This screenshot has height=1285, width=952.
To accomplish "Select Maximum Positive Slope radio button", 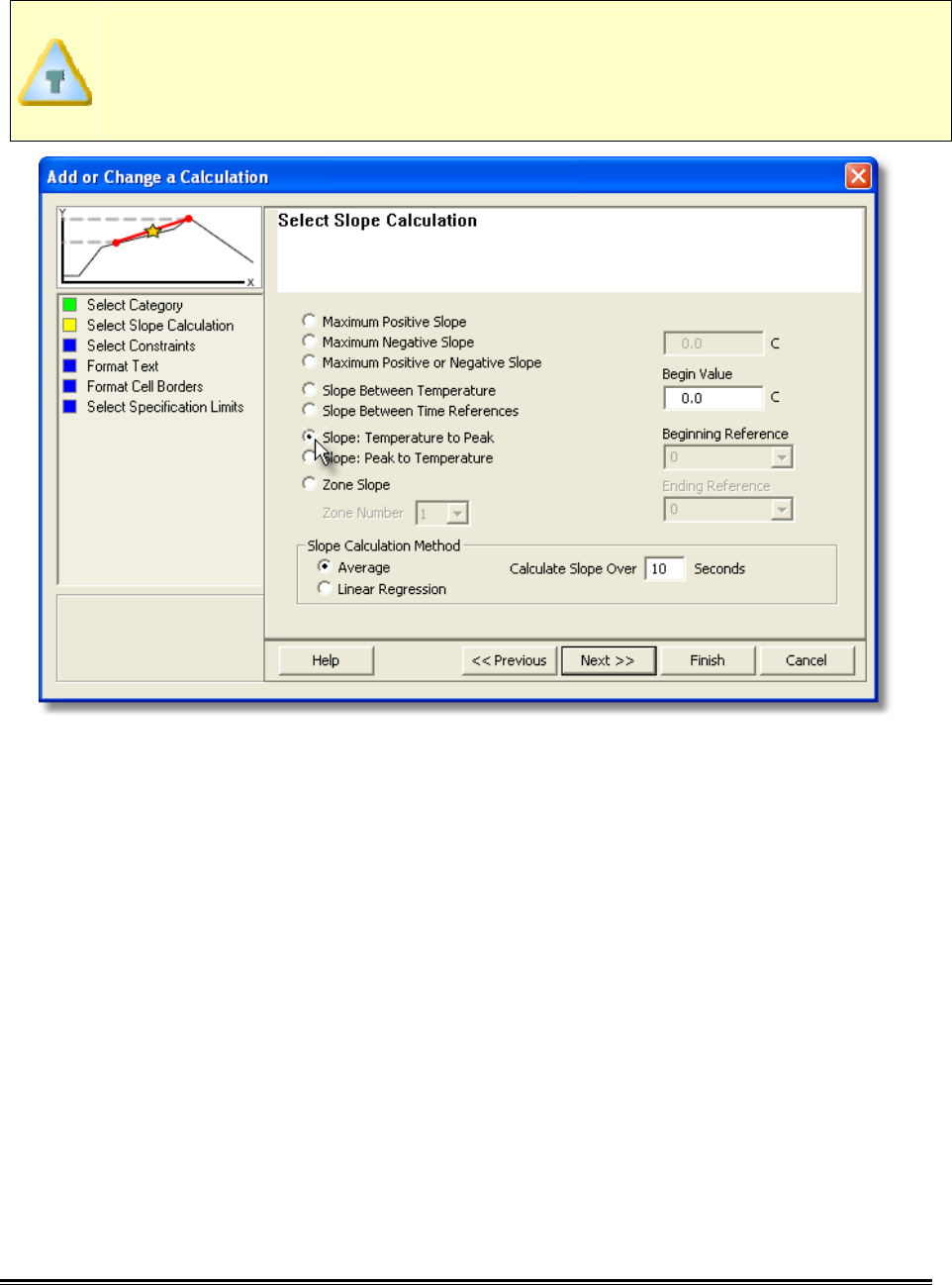I will tap(309, 321).
